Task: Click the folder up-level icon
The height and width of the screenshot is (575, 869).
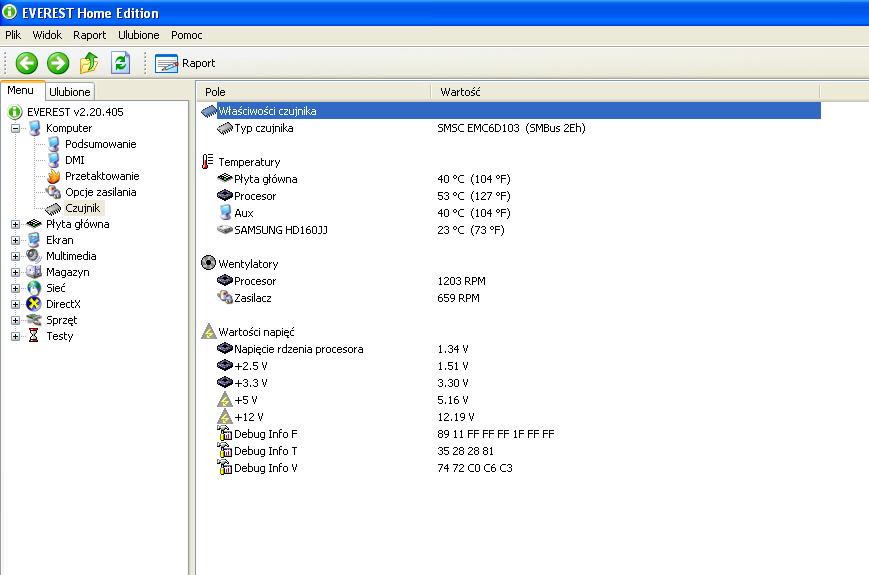Action: (89, 63)
